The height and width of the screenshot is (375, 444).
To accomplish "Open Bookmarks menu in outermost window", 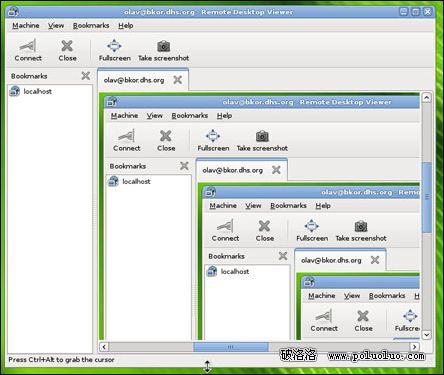I will pos(91,25).
